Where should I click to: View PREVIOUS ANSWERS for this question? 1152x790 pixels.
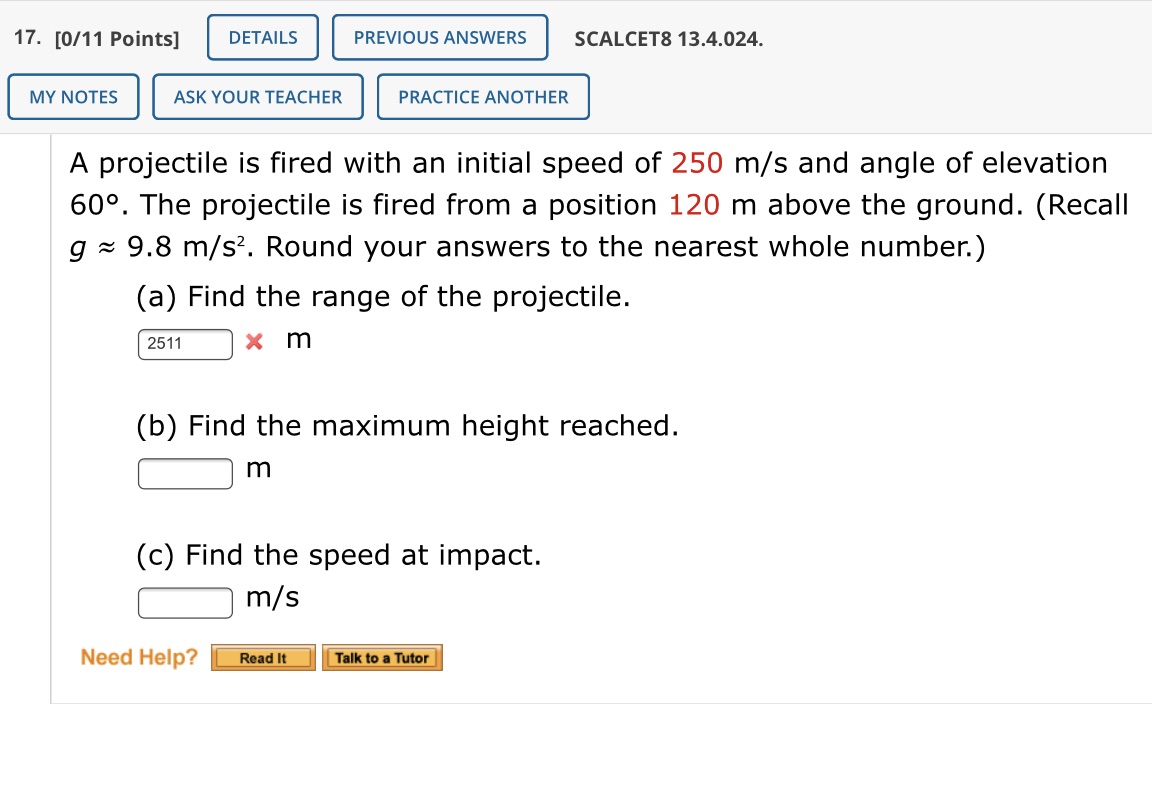439,37
